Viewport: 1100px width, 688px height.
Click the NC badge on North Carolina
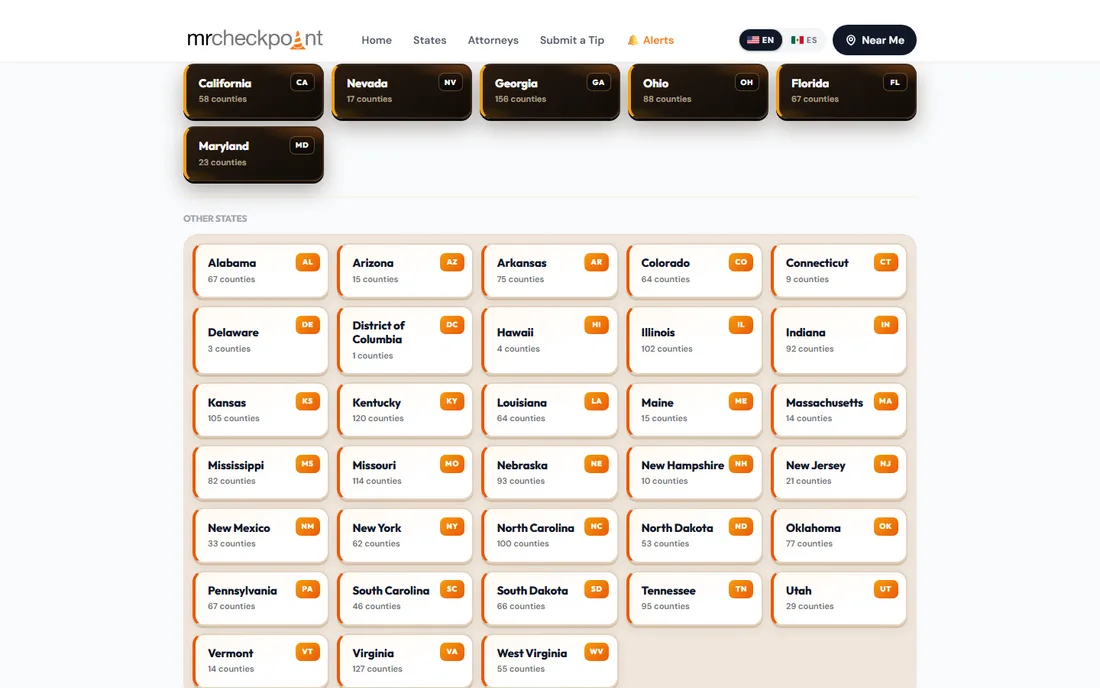(x=596, y=526)
